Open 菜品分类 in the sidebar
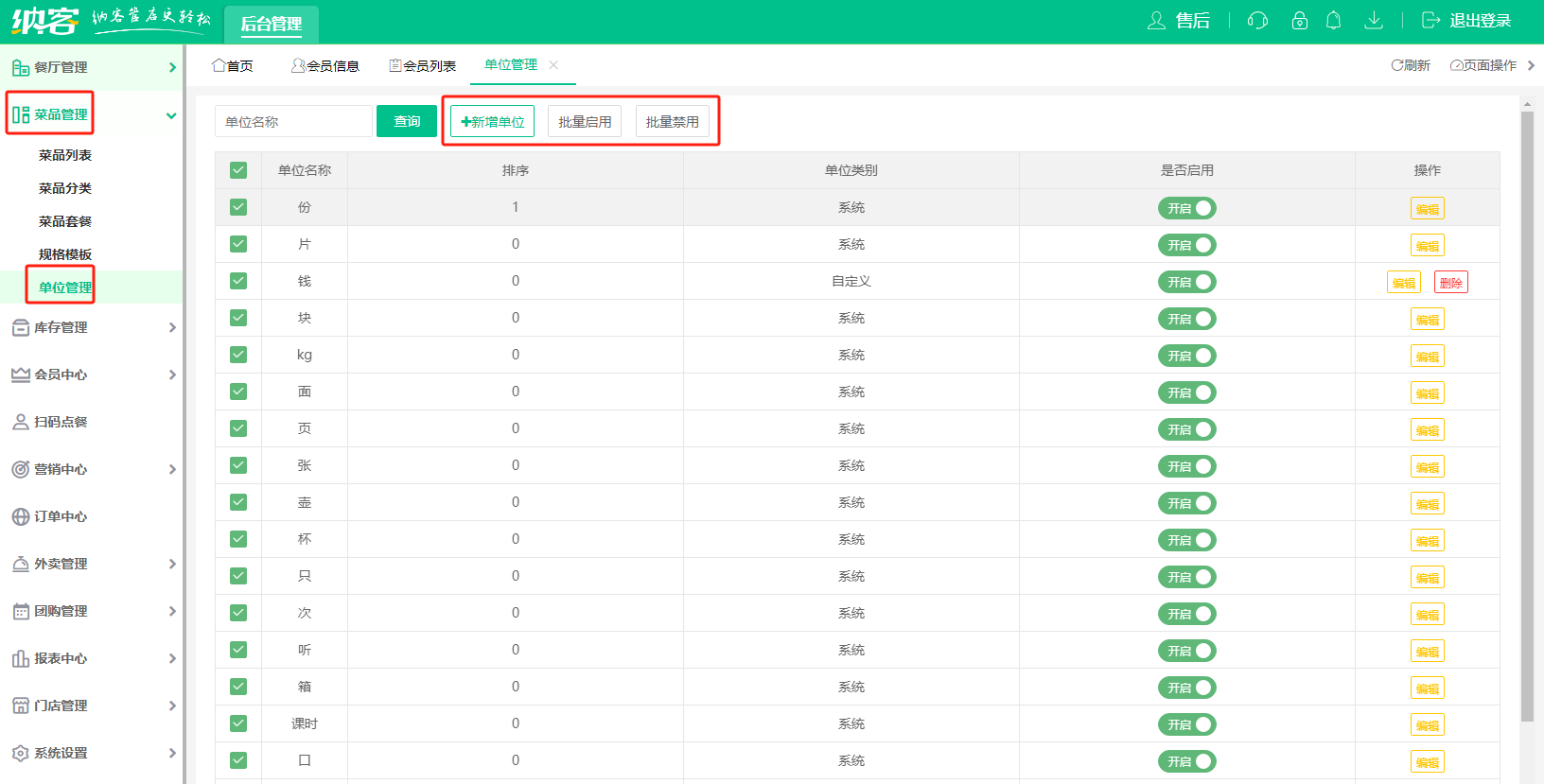 click(x=65, y=188)
